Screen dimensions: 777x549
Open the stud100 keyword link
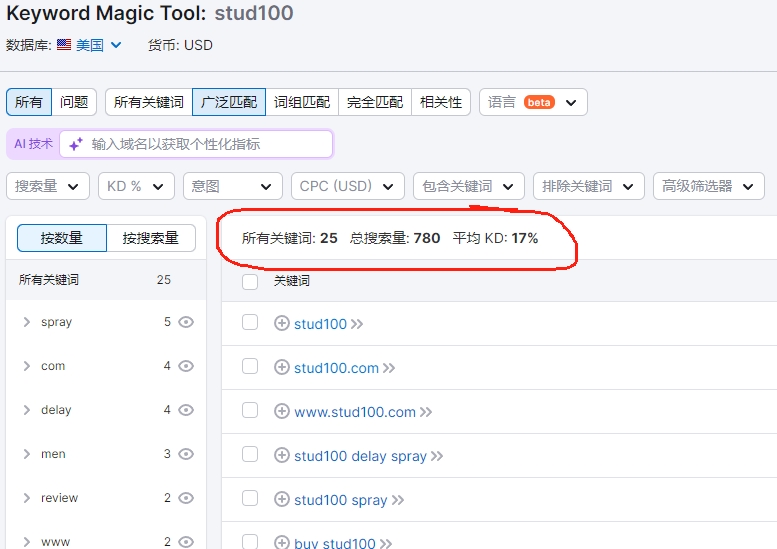click(x=320, y=324)
